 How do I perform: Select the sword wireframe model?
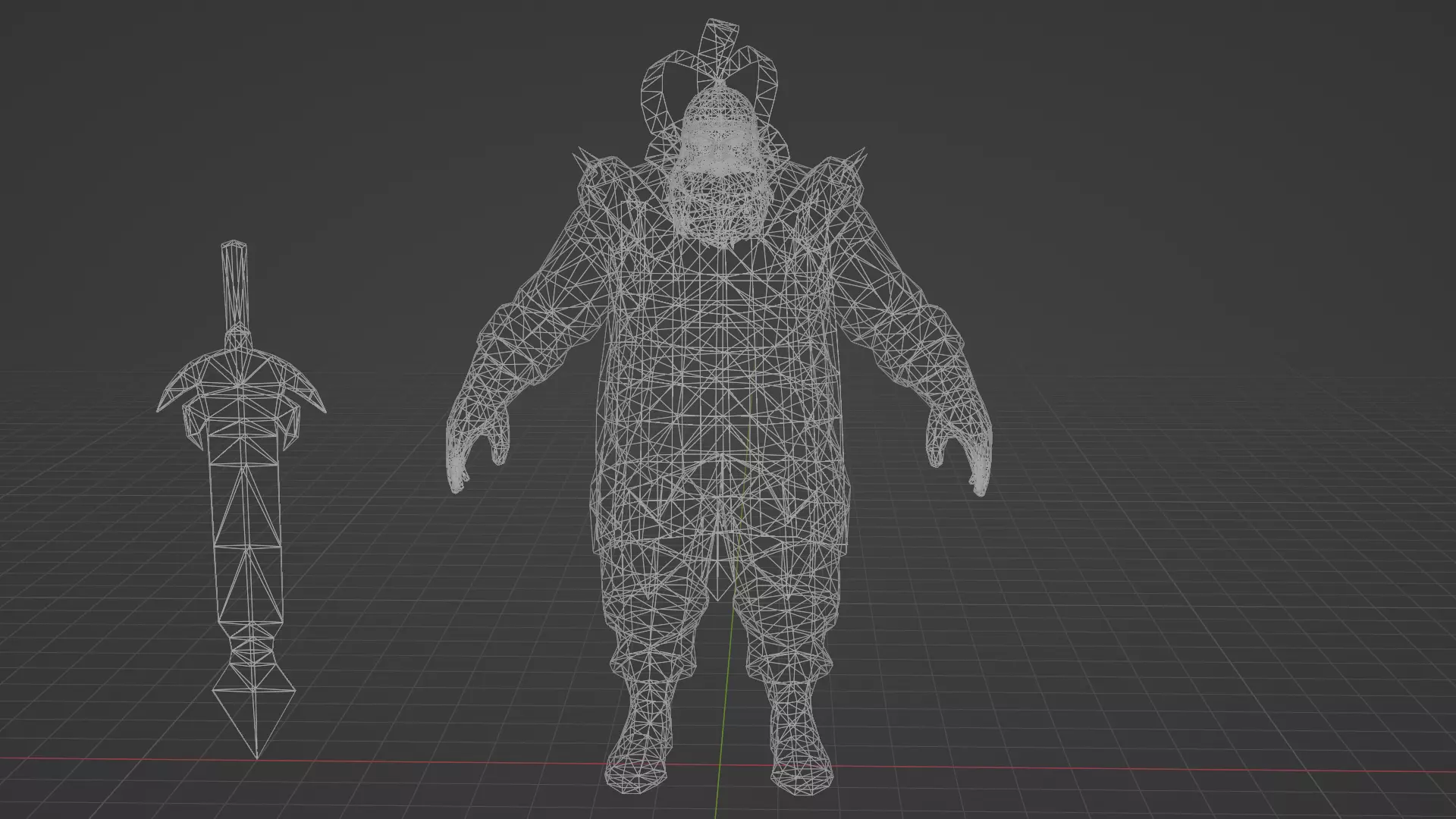[242, 500]
